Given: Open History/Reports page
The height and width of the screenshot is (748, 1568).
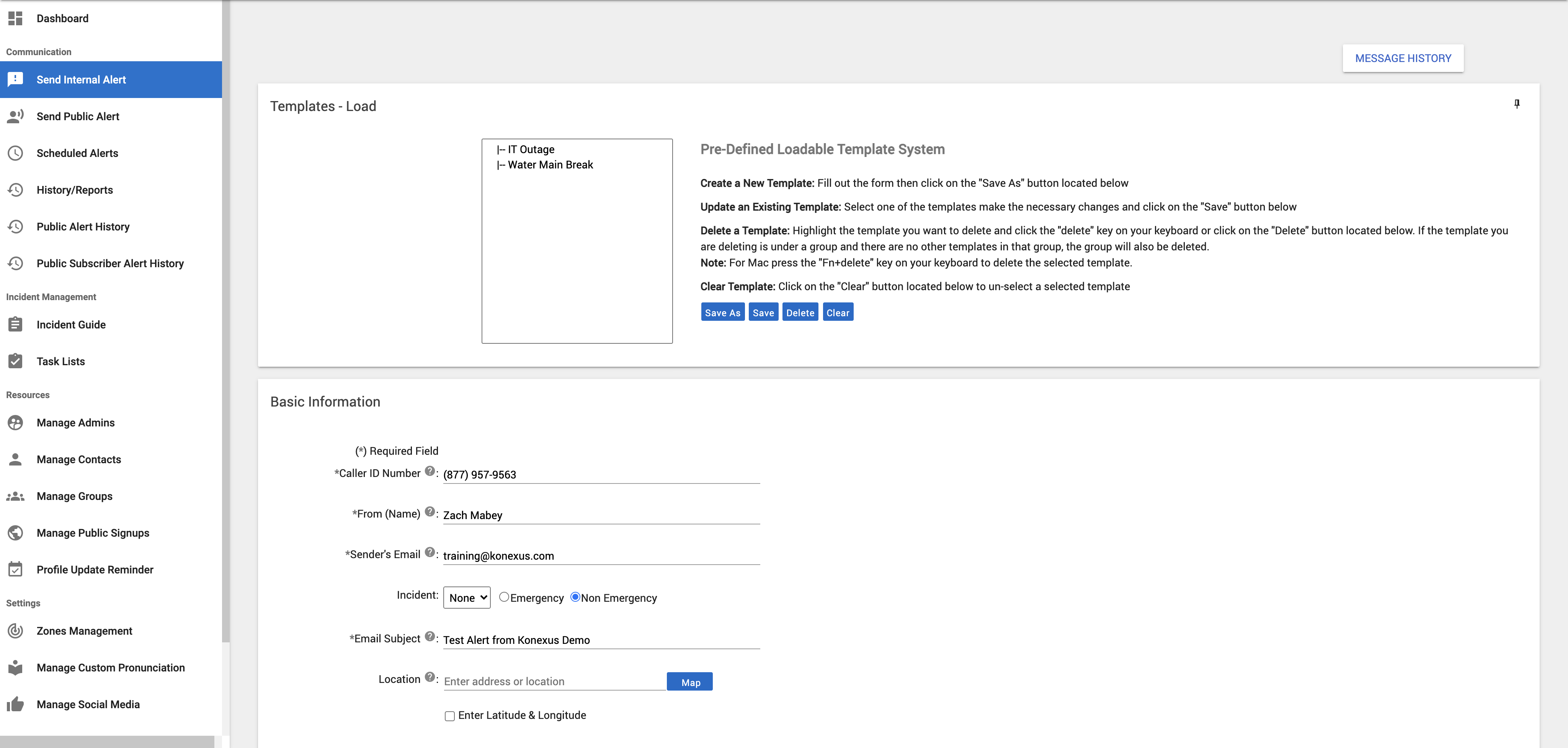Looking at the screenshot, I should pos(111,190).
